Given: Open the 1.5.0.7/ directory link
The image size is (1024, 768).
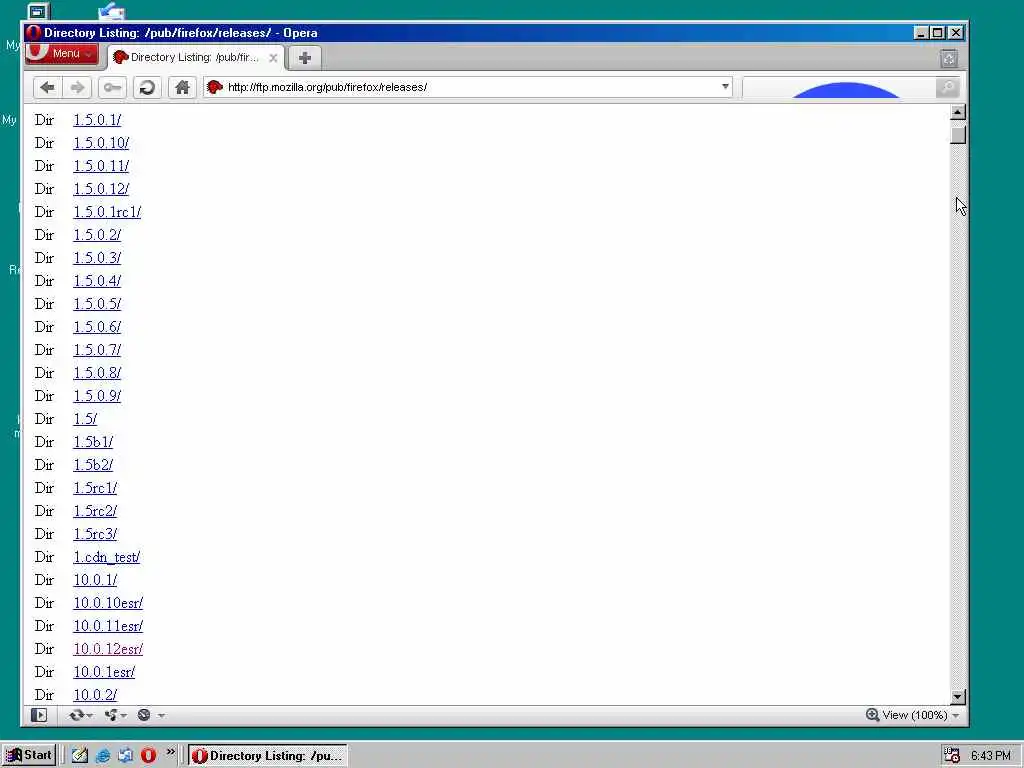Looking at the screenshot, I should [x=97, y=349].
